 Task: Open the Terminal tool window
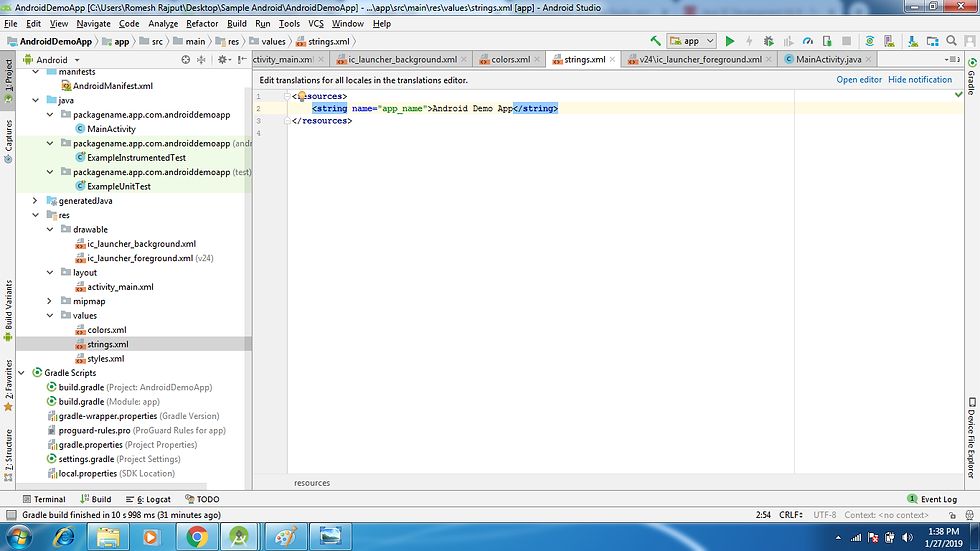point(44,499)
